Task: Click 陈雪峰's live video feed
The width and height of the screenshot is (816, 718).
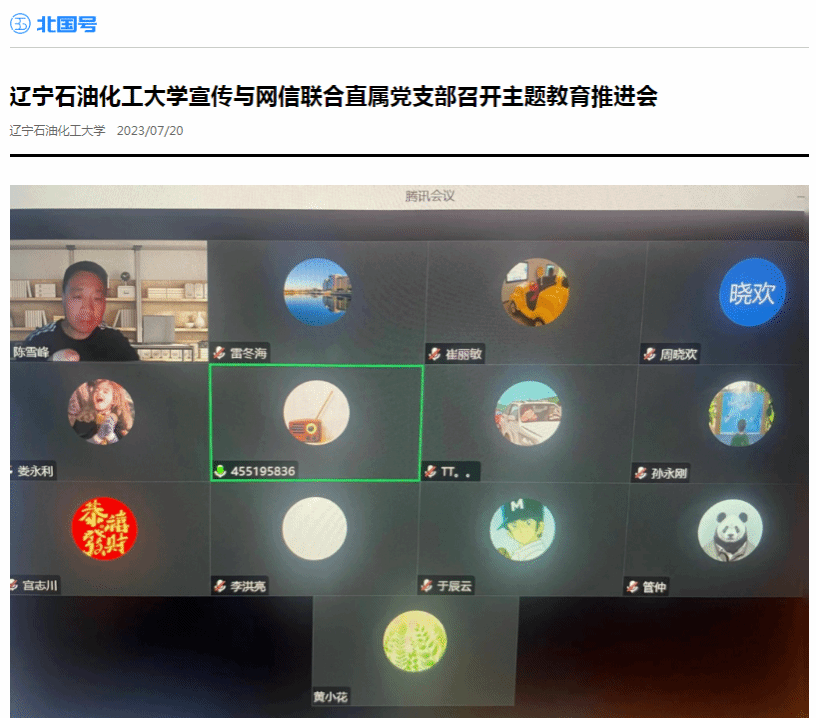Action: (108, 298)
